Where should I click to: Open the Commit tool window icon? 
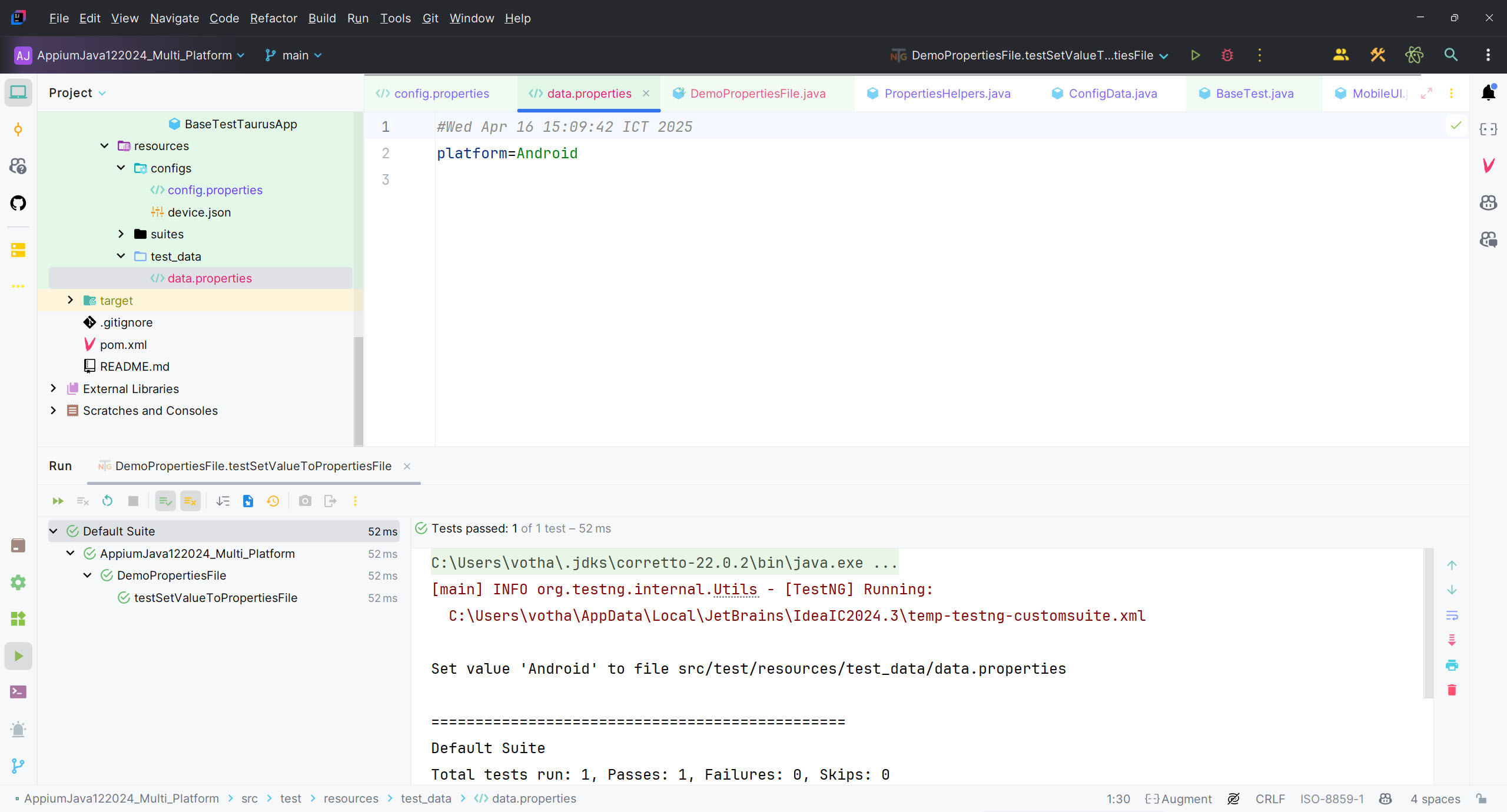18,129
